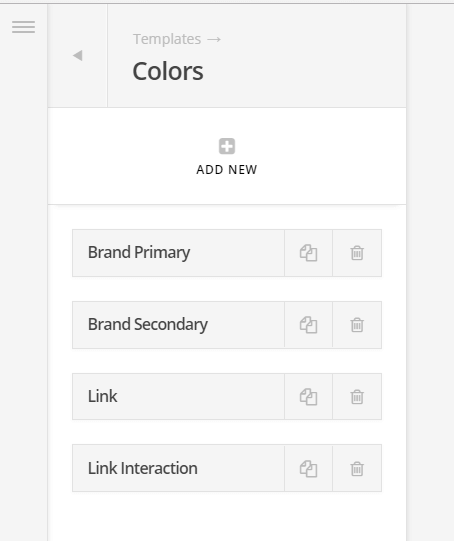
Task: Open the Link Interaction color template
Action: (178, 468)
